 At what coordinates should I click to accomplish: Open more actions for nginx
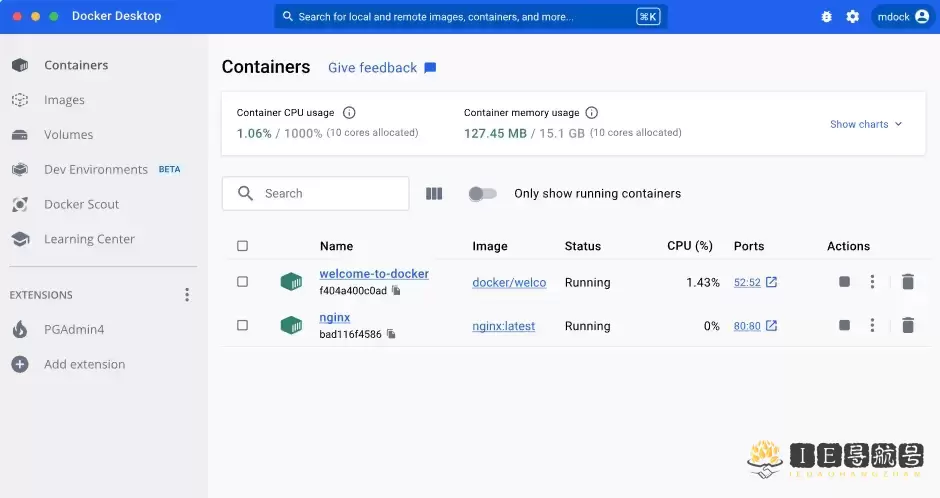872,325
